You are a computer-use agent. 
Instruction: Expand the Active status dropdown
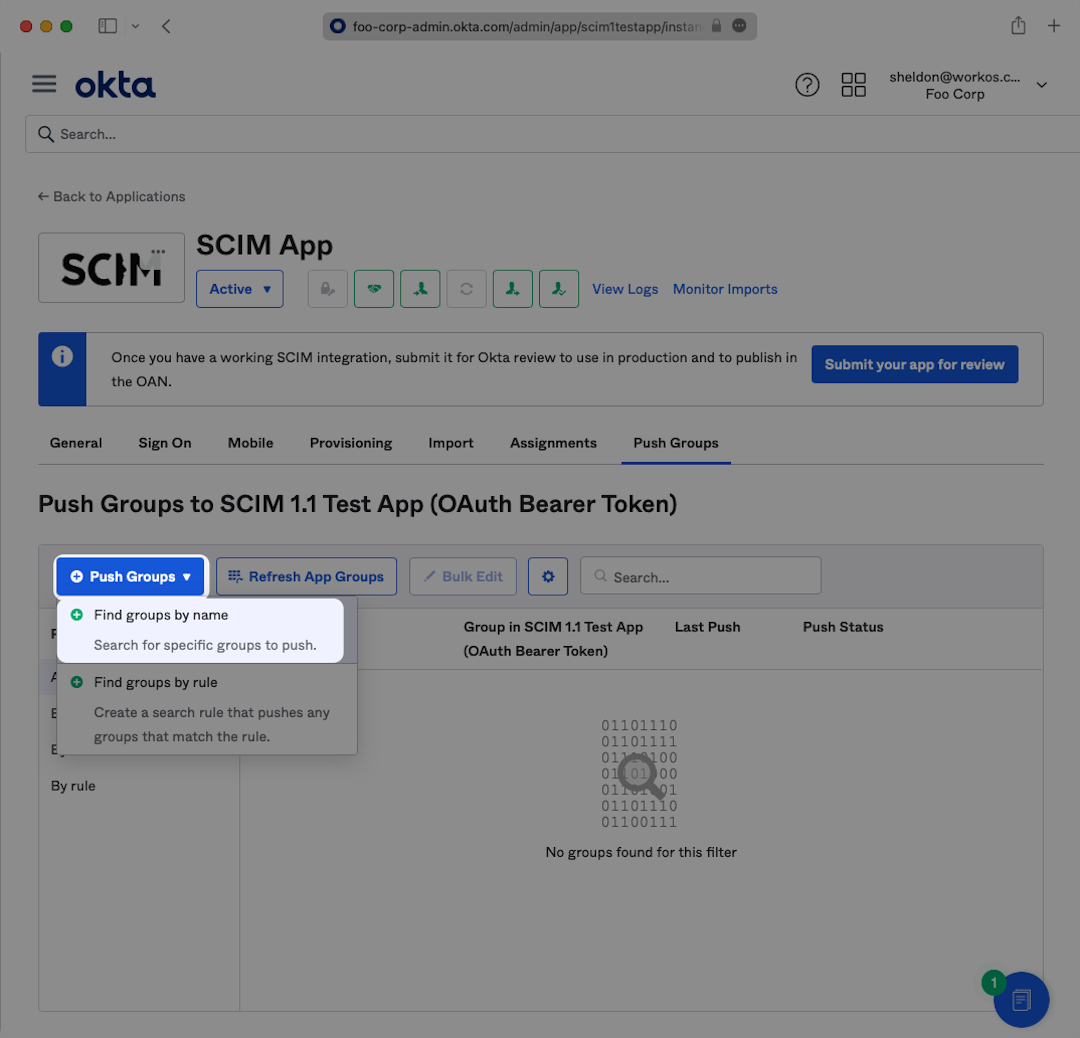[240, 289]
